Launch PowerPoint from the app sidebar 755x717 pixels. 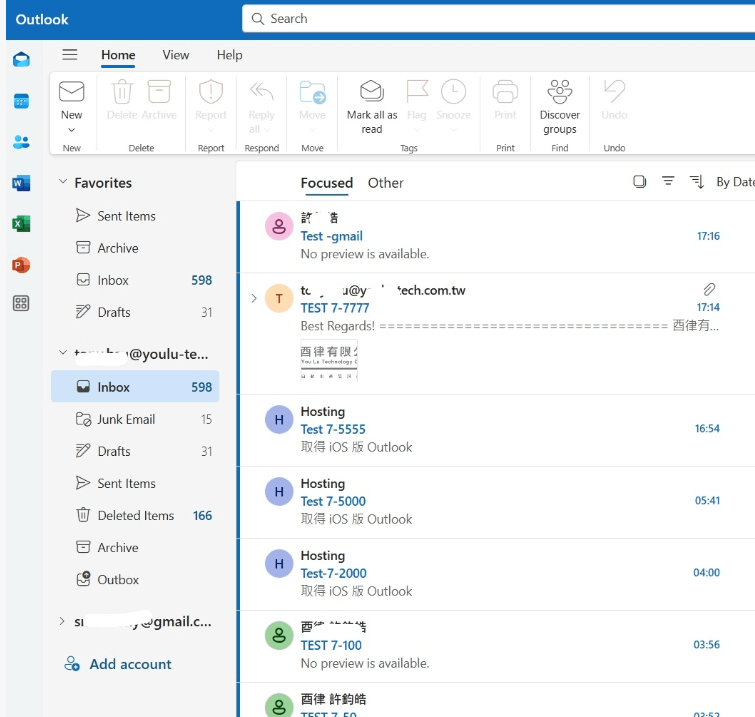(x=21, y=265)
